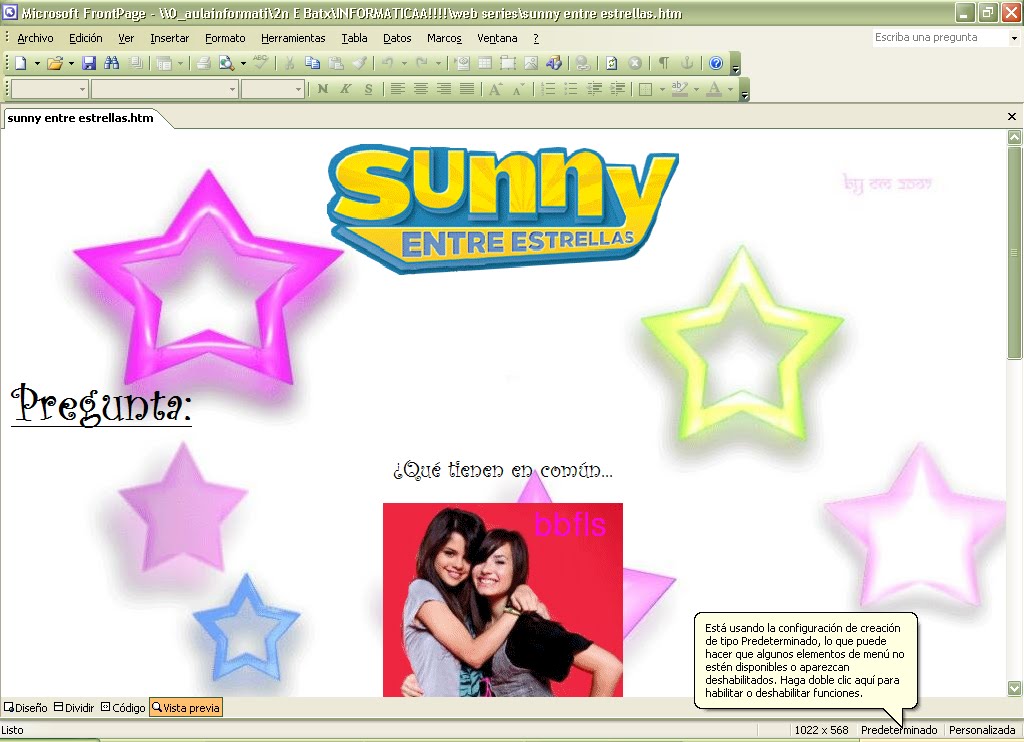Click the Copy icon
This screenshot has width=1024, height=742.
(312, 63)
